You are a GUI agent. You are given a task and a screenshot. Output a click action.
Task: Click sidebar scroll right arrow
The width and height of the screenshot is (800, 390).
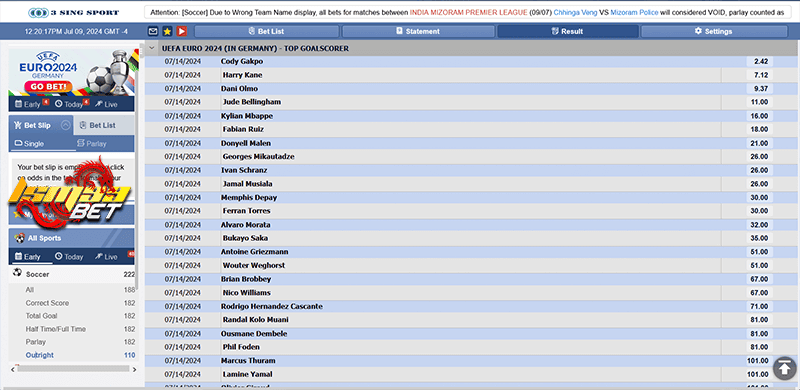tap(134, 369)
